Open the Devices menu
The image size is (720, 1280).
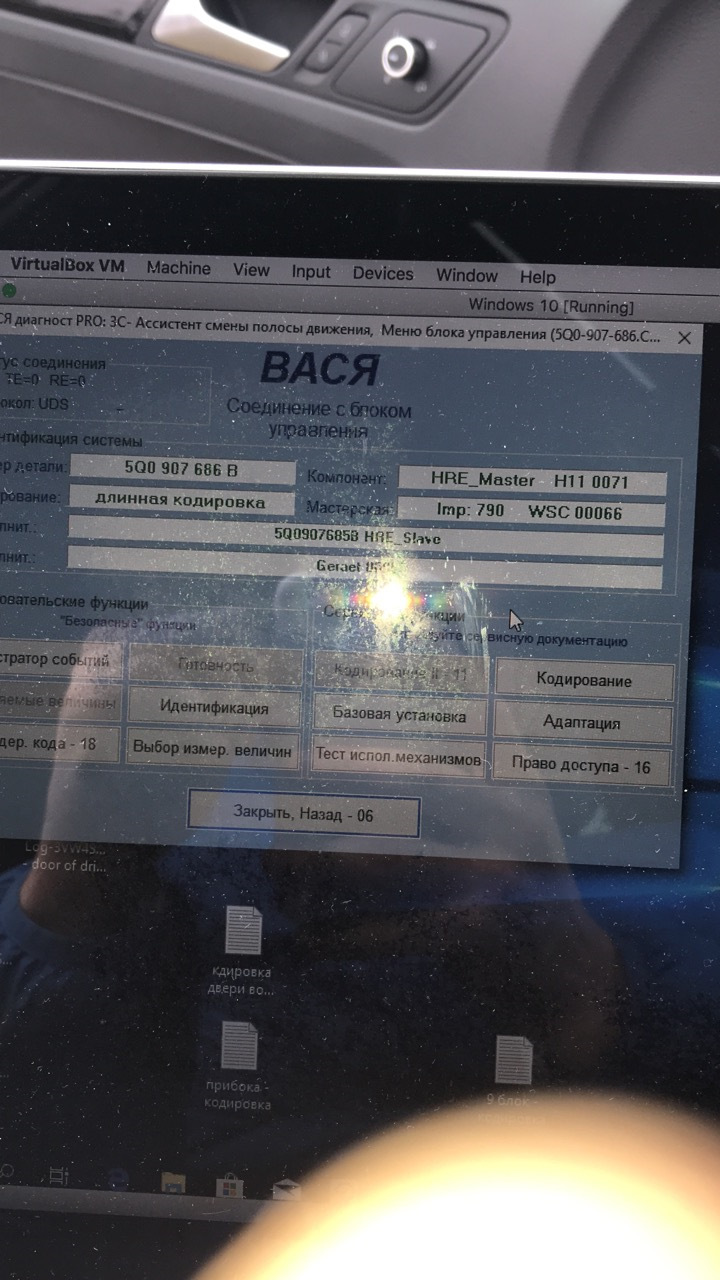[x=383, y=273]
